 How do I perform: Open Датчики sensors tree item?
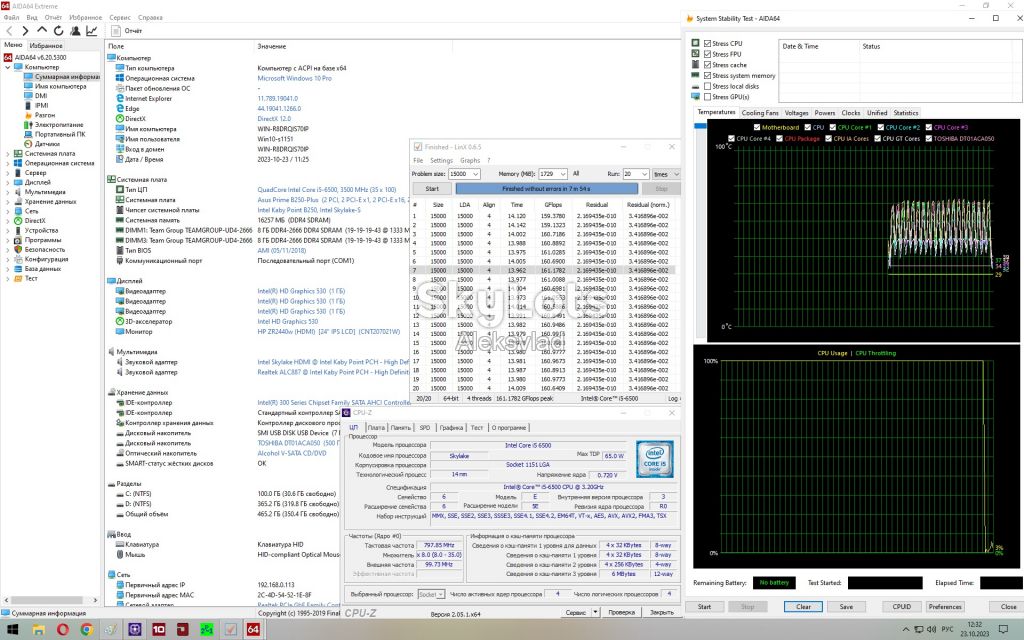[x=47, y=144]
